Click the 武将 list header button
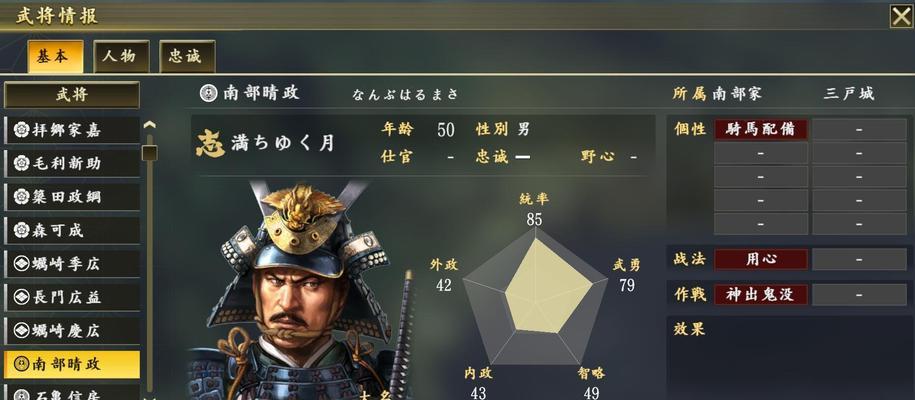Viewport: 915px width, 400px height. pos(72,95)
